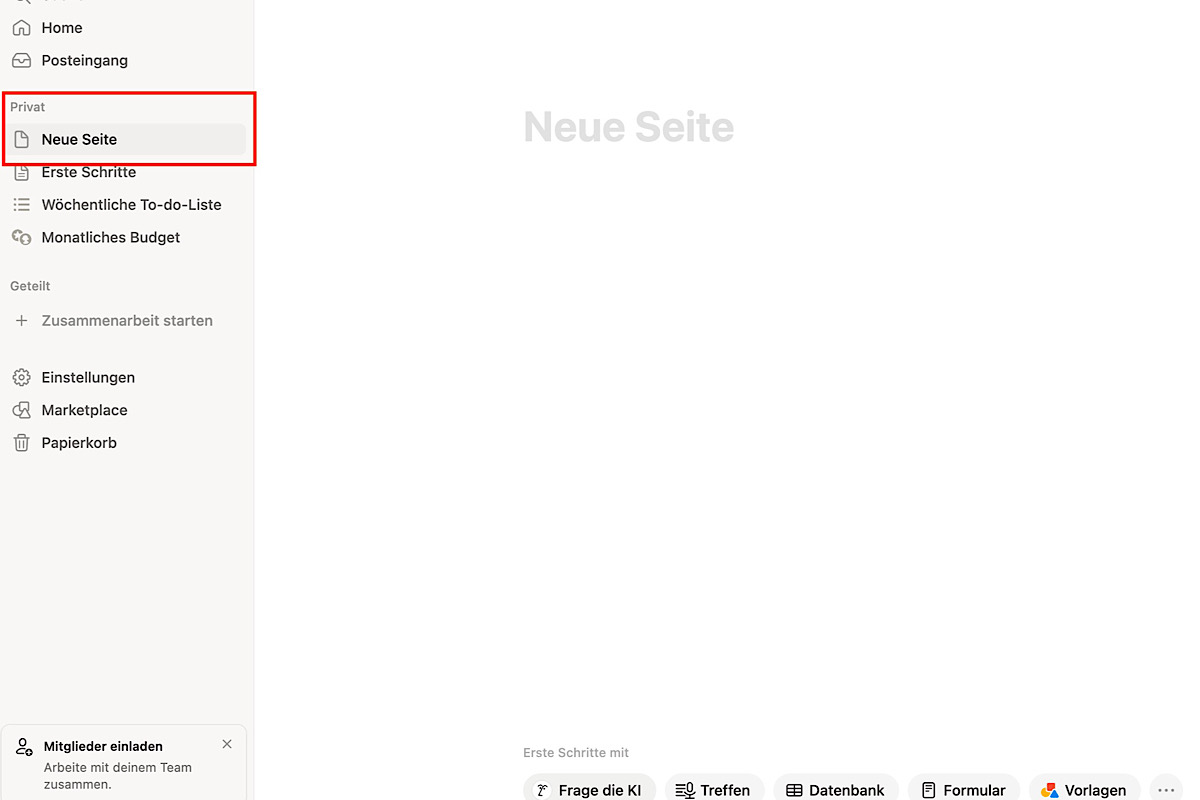Start collaboration via Zusammenarbeit starten

coord(125,321)
